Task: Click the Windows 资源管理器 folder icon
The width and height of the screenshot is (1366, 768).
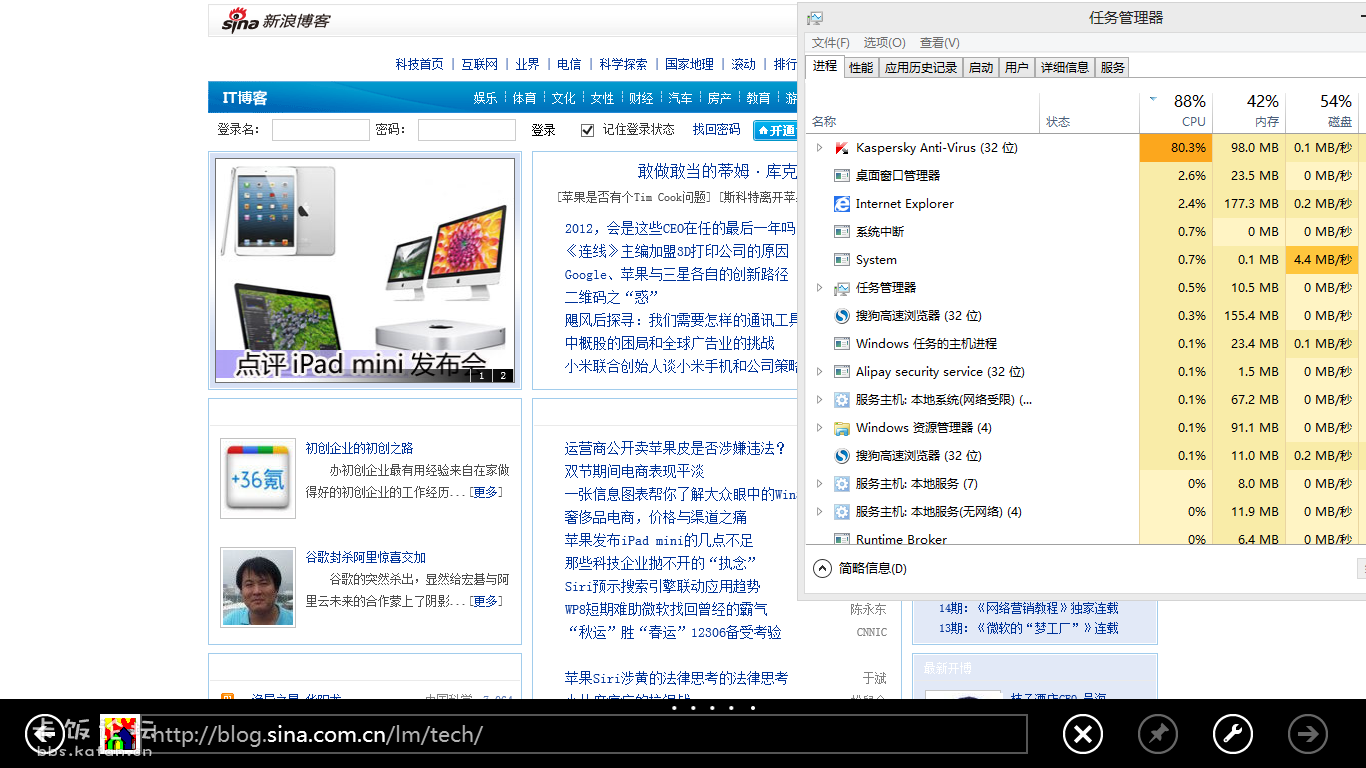Action: (x=842, y=428)
